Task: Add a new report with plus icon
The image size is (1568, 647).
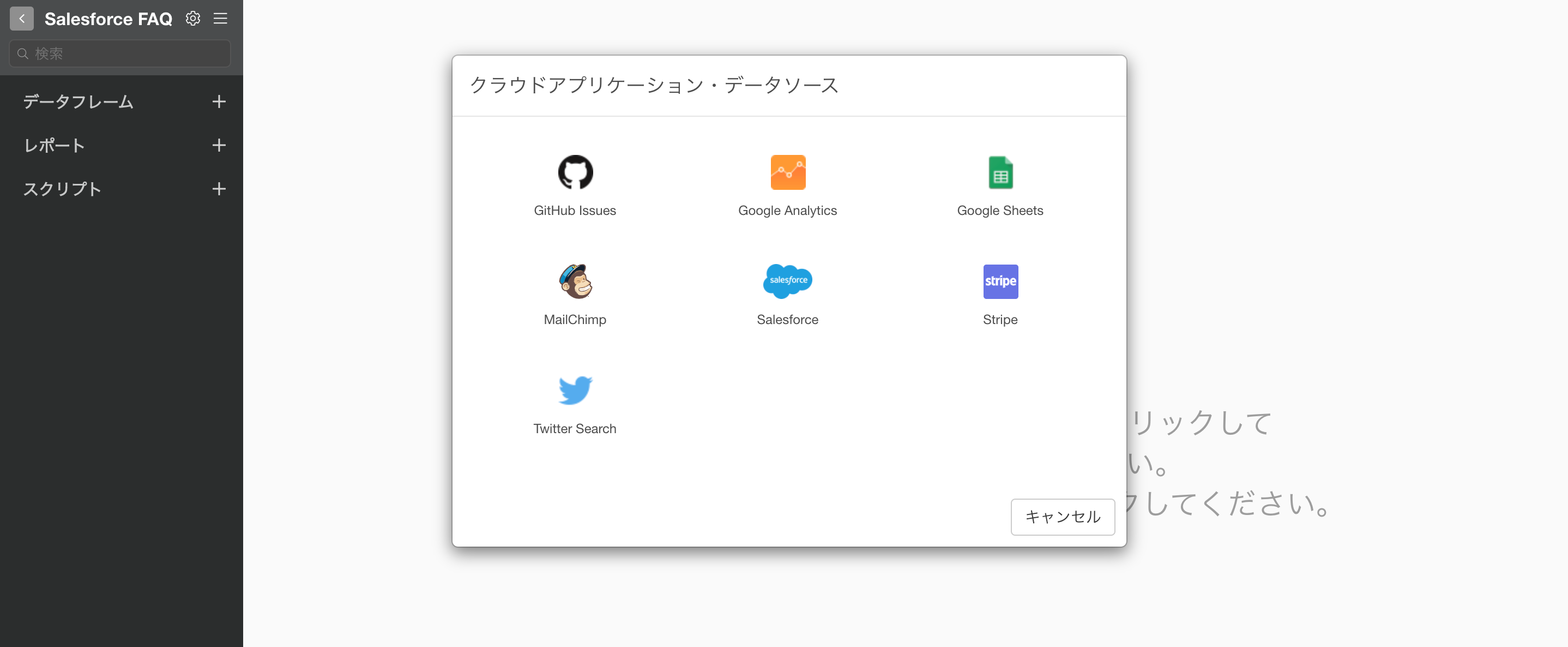Action: point(219,146)
